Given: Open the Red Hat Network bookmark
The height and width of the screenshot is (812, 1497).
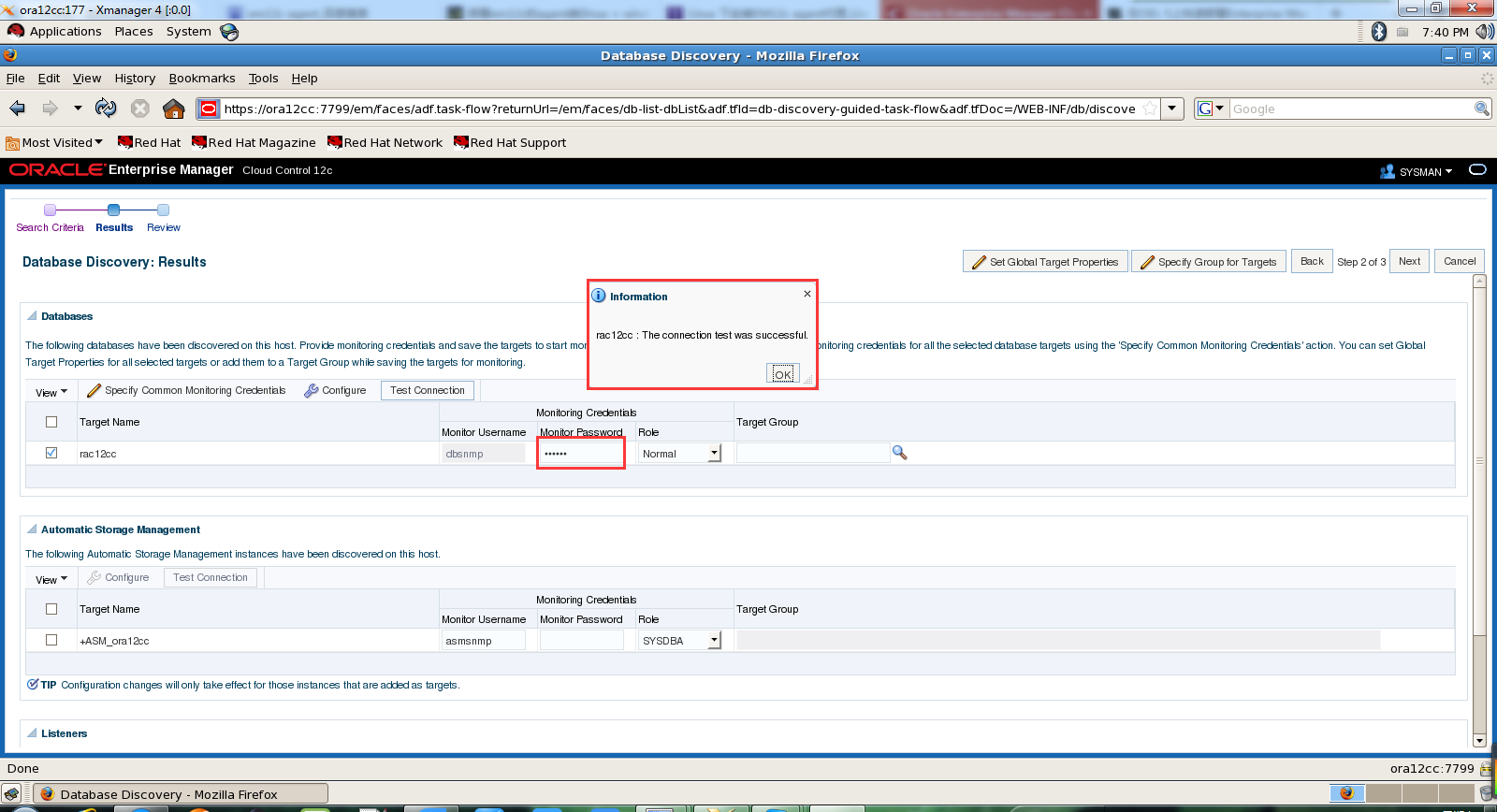Looking at the screenshot, I should click(x=385, y=143).
